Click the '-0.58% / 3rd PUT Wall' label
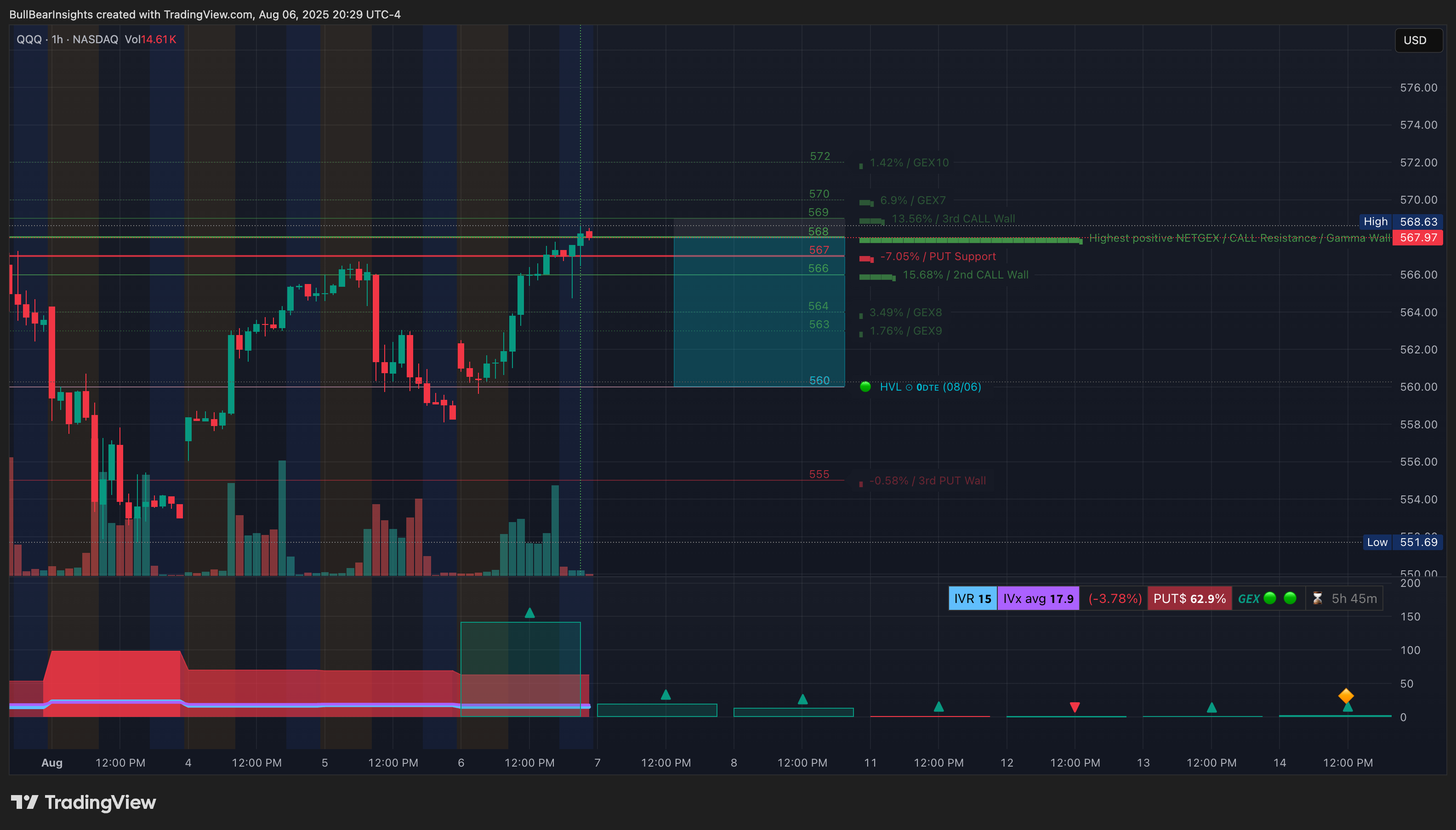The width and height of the screenshot is (1456, 830). 927,481
